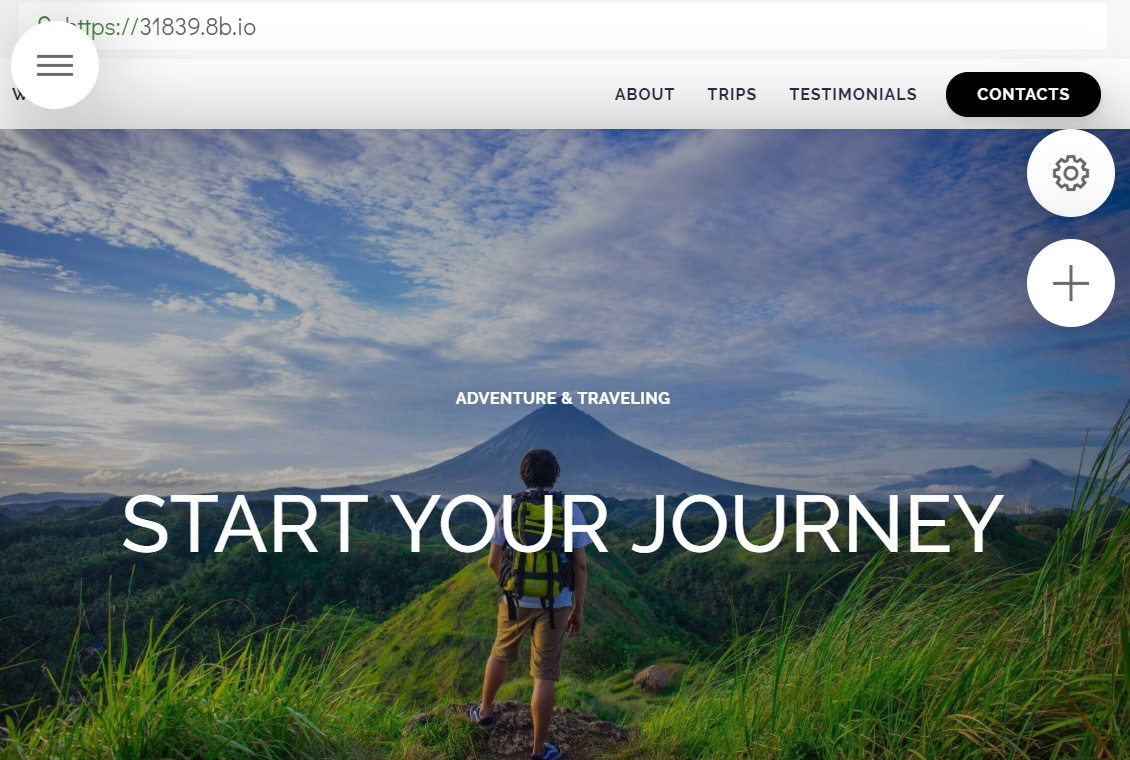This screenshot has width=1130, height=760.
Task: Click the partially hidden site logo in the navbar
Action: click(x=17, y=94)
